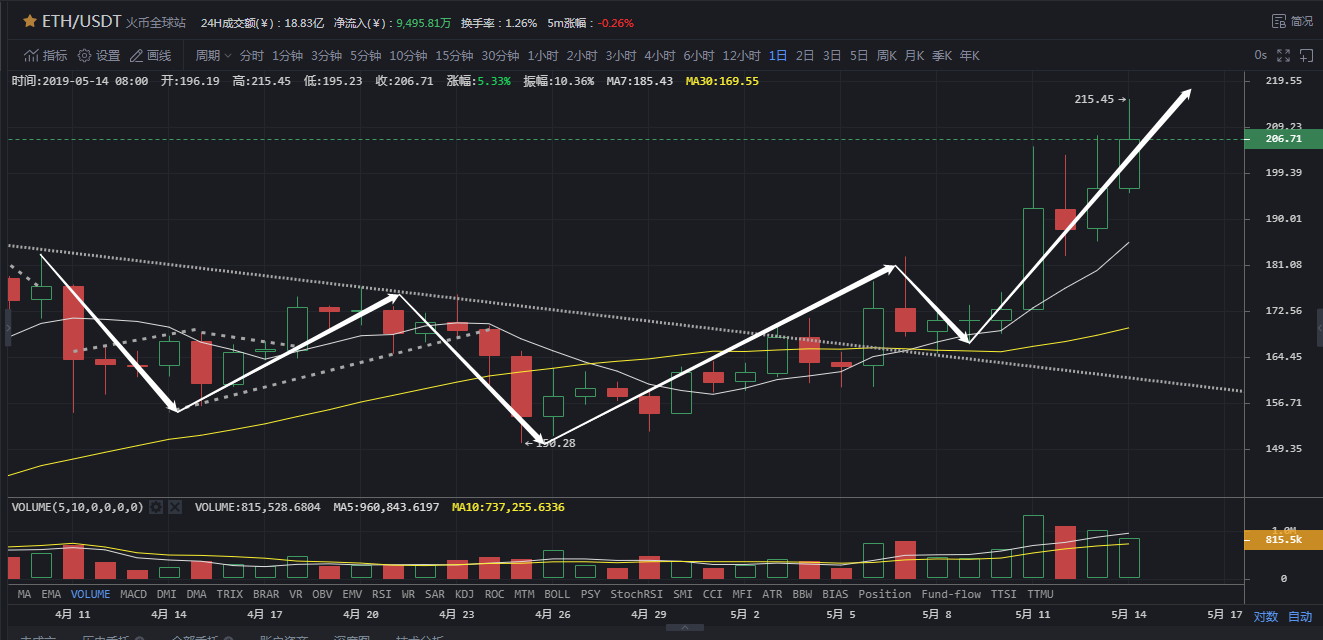Viewport: 1323px width, 640px height.
Task: Select the 周K weekly candle tab
Action: click(x=886, y=56)
